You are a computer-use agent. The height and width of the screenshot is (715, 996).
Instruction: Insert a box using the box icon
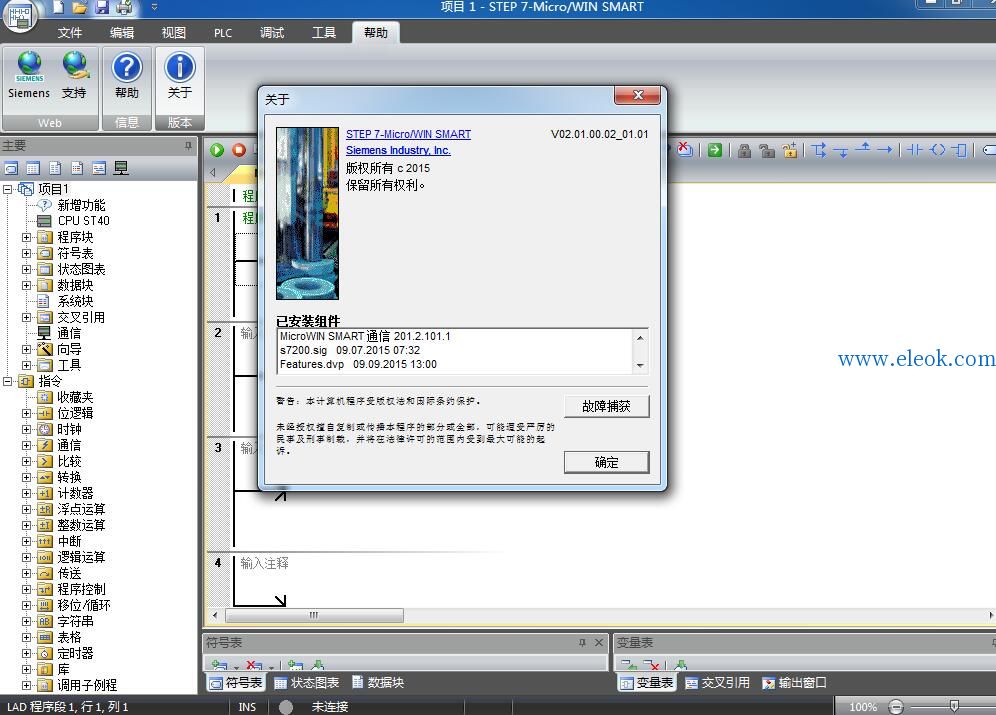click(x=960, y=150)
